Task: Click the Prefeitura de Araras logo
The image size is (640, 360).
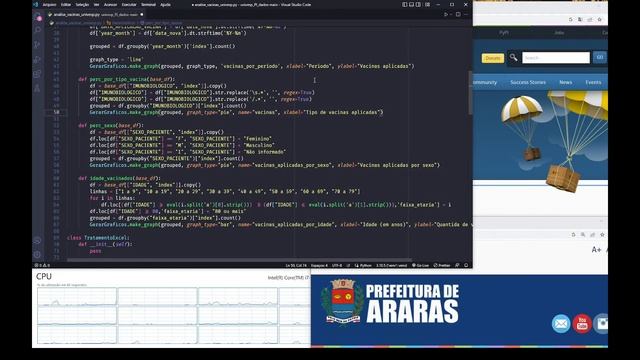Action: click(x=390, y=303)
